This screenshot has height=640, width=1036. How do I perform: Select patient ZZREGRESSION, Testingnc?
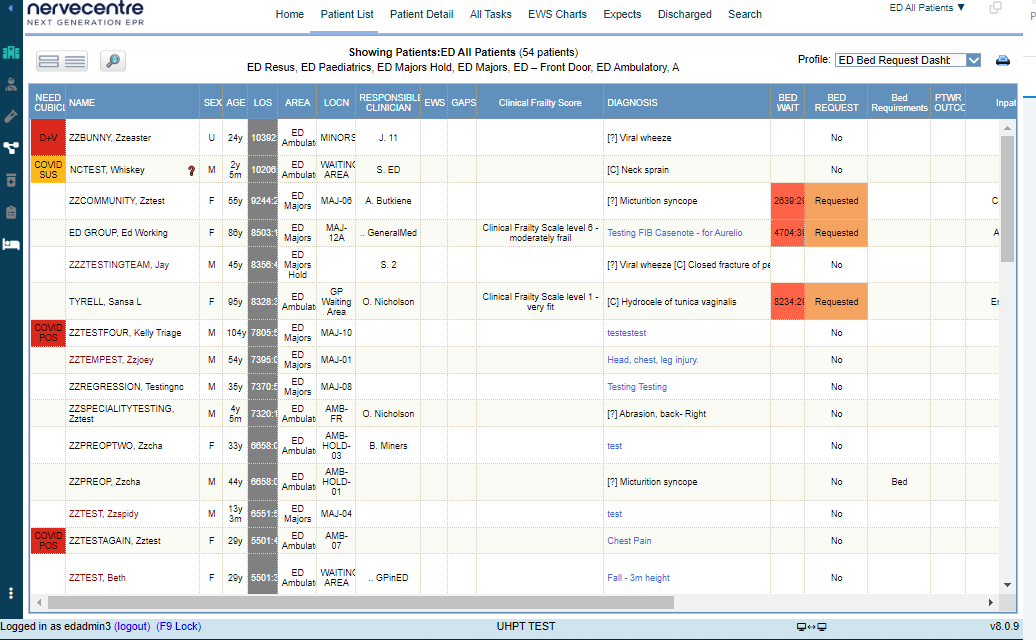tap(126, 387)
